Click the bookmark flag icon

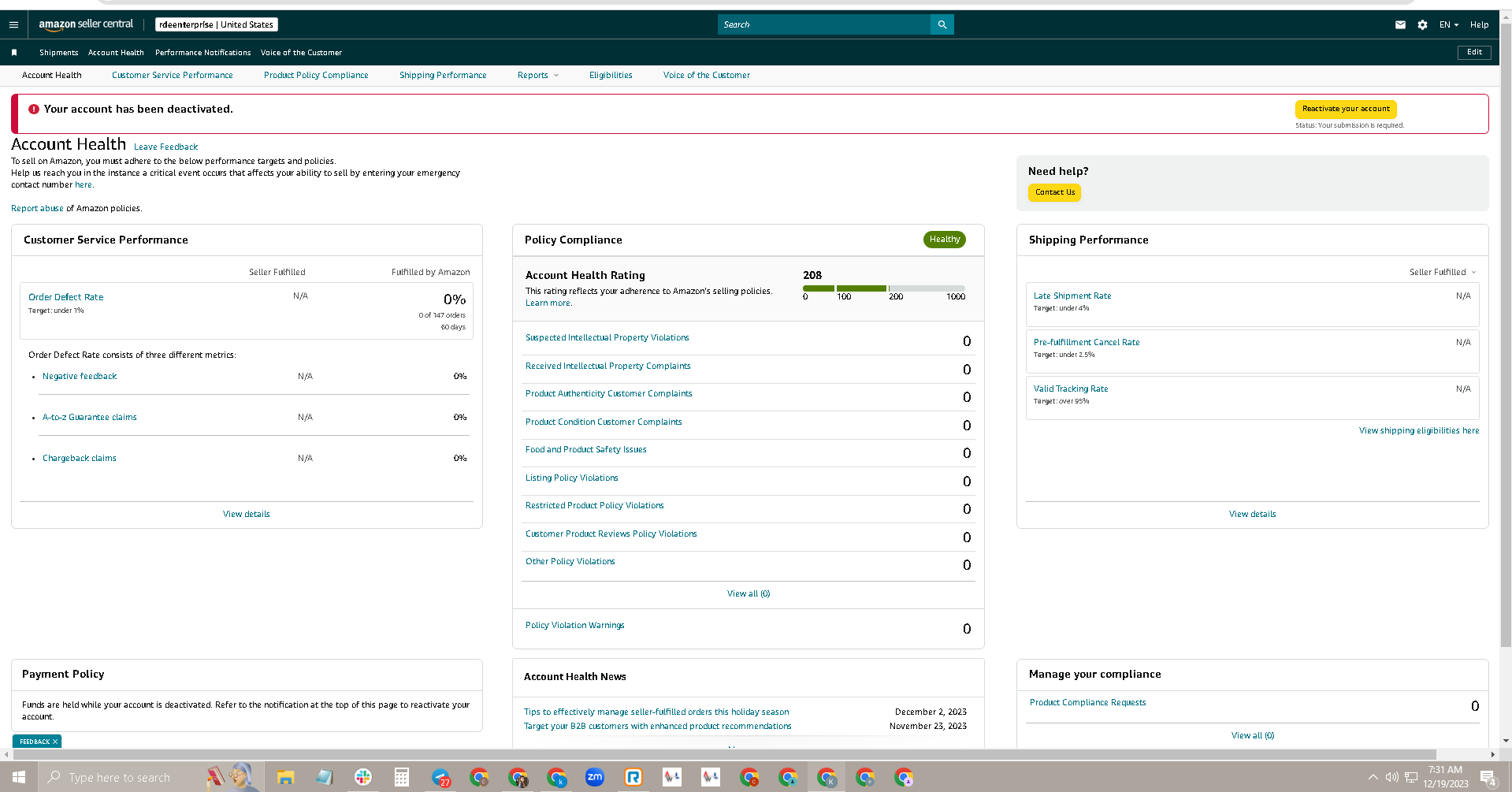(14, 53)
